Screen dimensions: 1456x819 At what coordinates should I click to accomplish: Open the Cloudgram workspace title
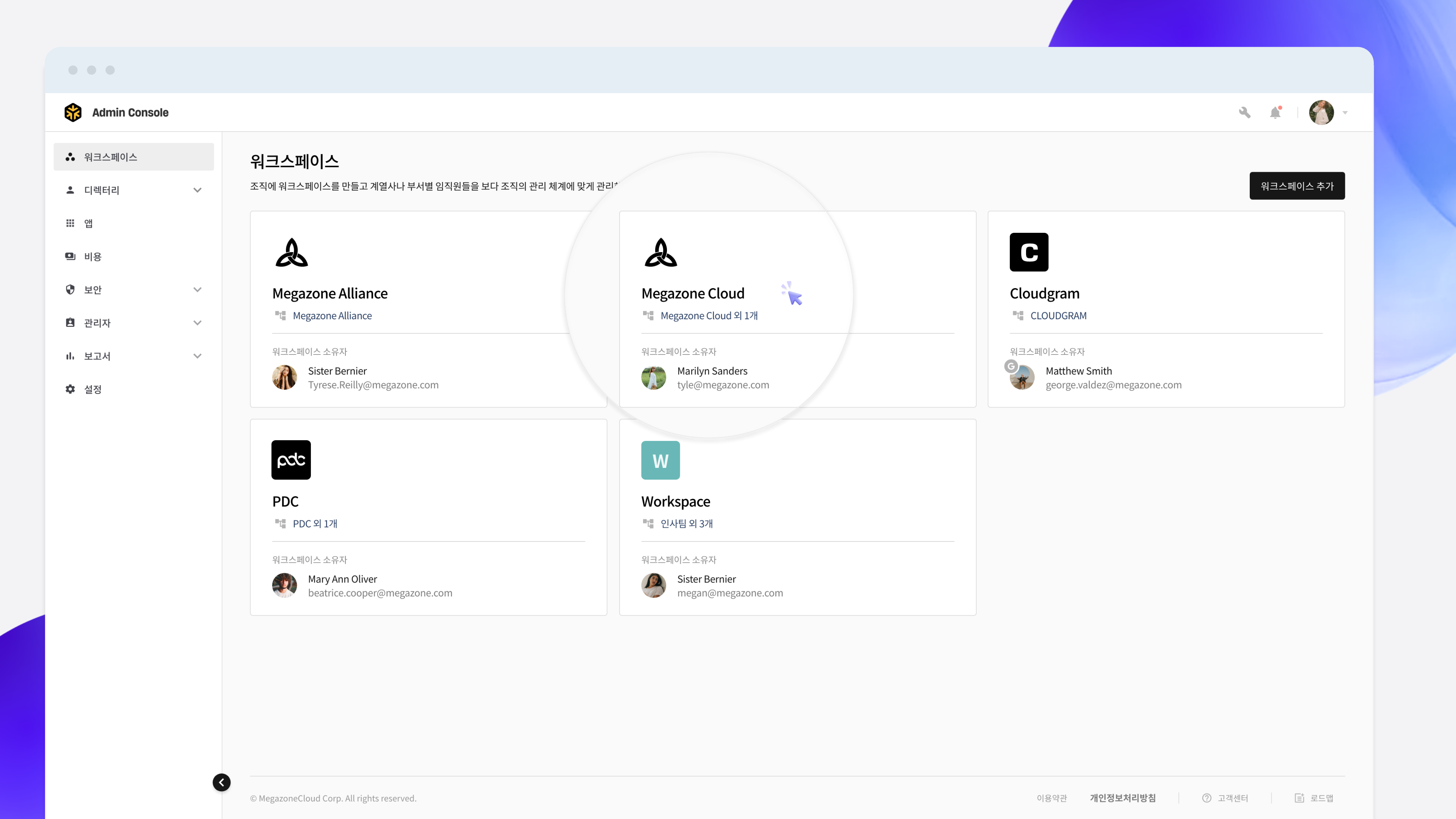coord(1045,293)
